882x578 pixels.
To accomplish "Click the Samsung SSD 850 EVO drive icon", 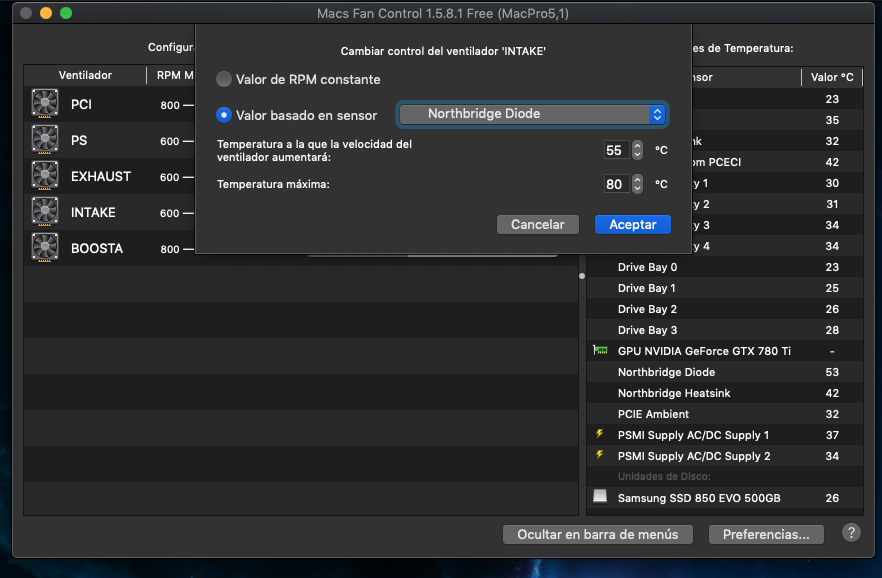I will click(600, 497).
